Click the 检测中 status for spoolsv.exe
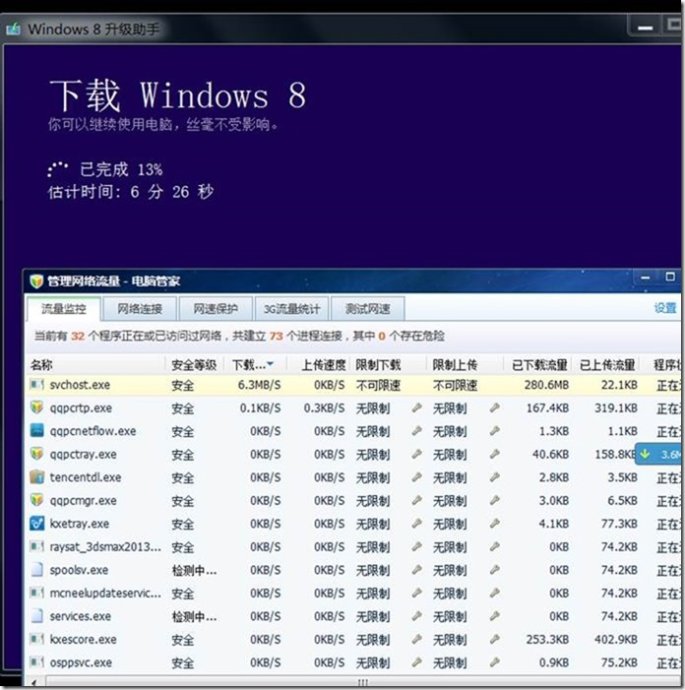The width and height of the screenshot is (685, 690). (x=194, y=570)
